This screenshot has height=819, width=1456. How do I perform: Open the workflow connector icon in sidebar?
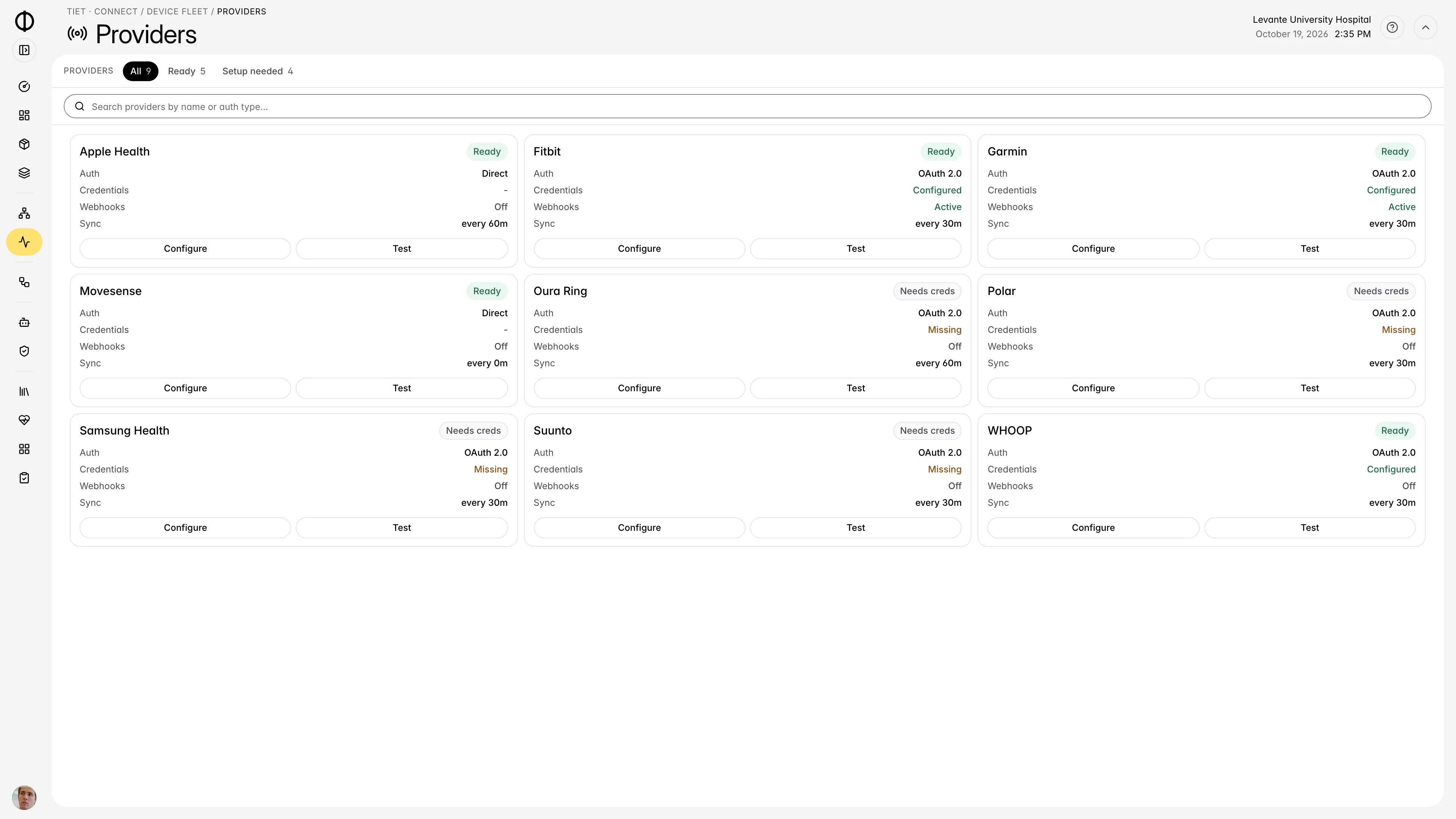tap(24, 282)
